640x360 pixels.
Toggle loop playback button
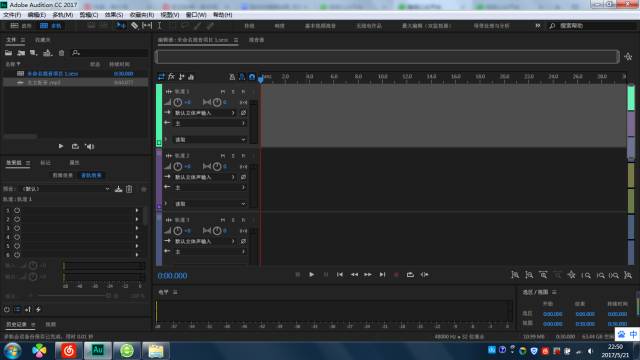[x=410, y=275]
